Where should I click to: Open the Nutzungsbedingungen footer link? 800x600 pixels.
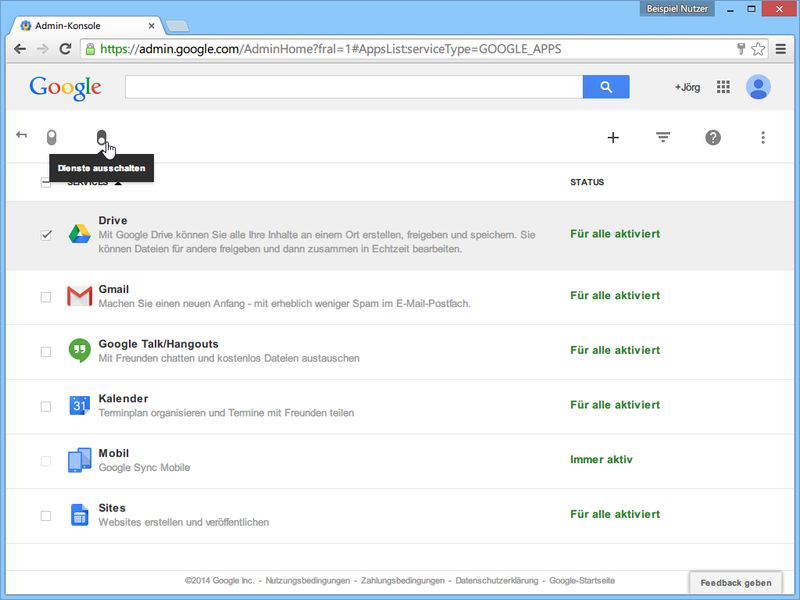click(308, 581)
